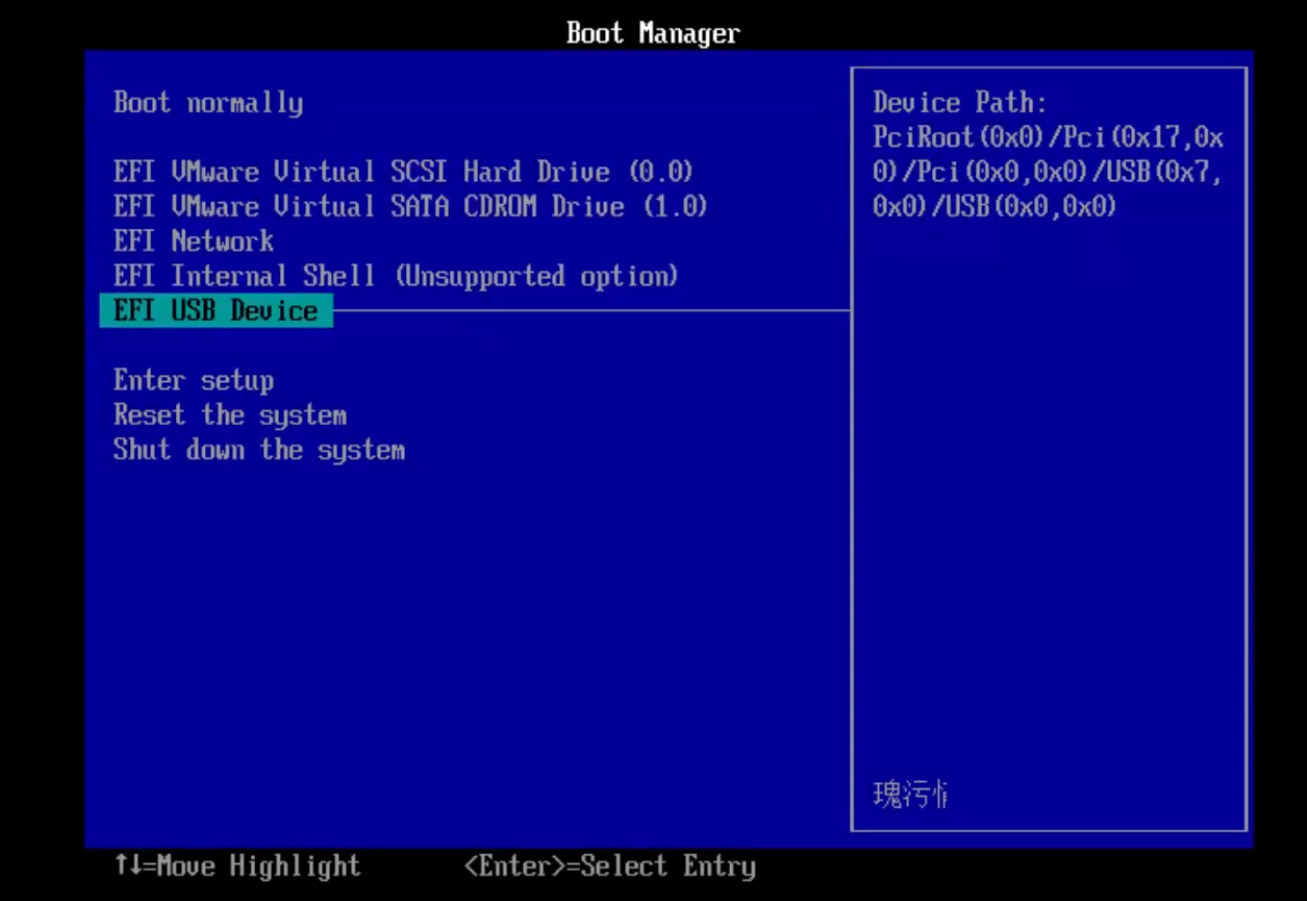
Task: Pick EFI VMware Virtual SATA CDROM Drive
Action: pyautogui.click(x=410, y=207)
